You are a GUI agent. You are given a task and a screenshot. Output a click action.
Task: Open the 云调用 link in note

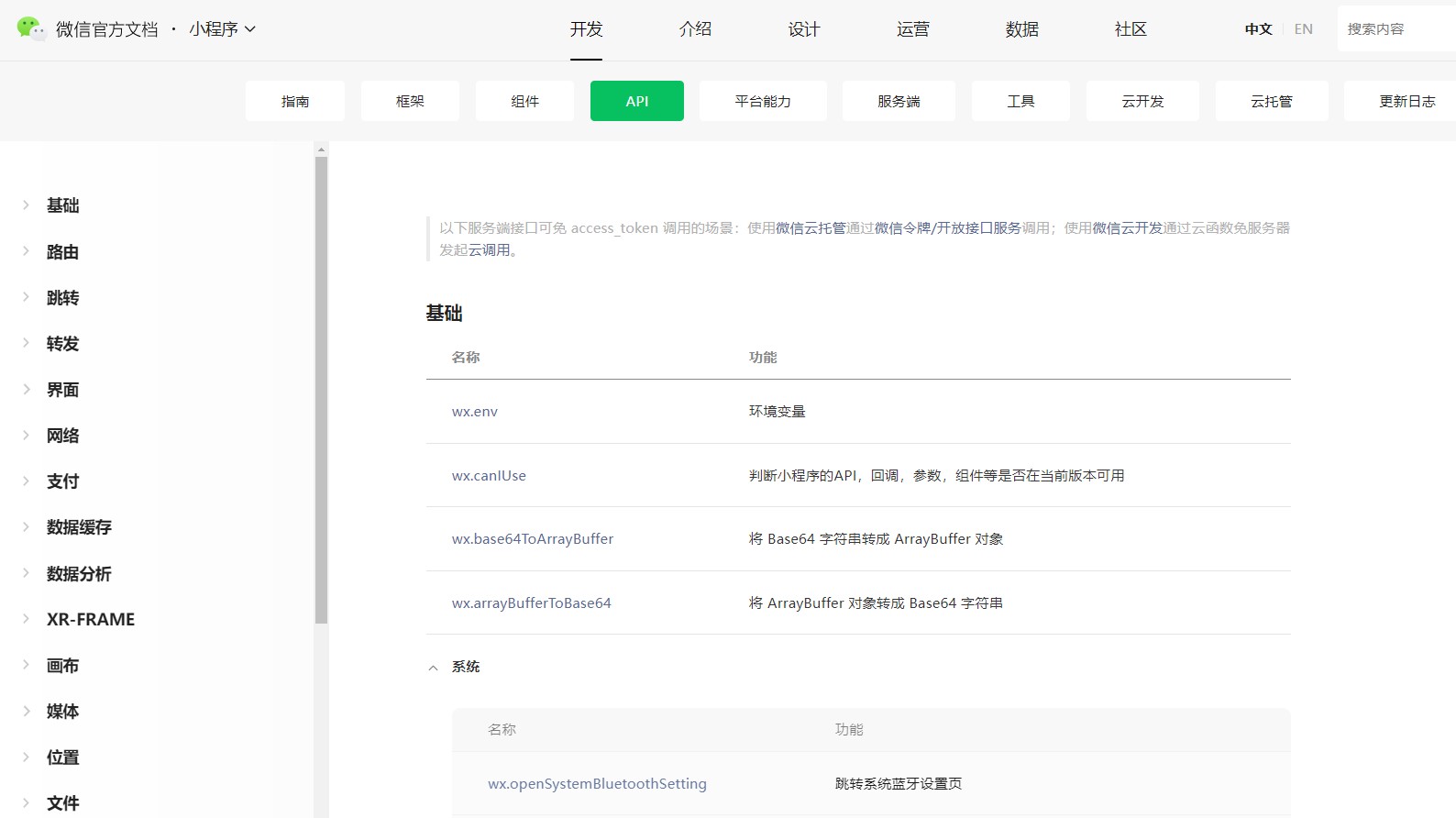point(490,249)
